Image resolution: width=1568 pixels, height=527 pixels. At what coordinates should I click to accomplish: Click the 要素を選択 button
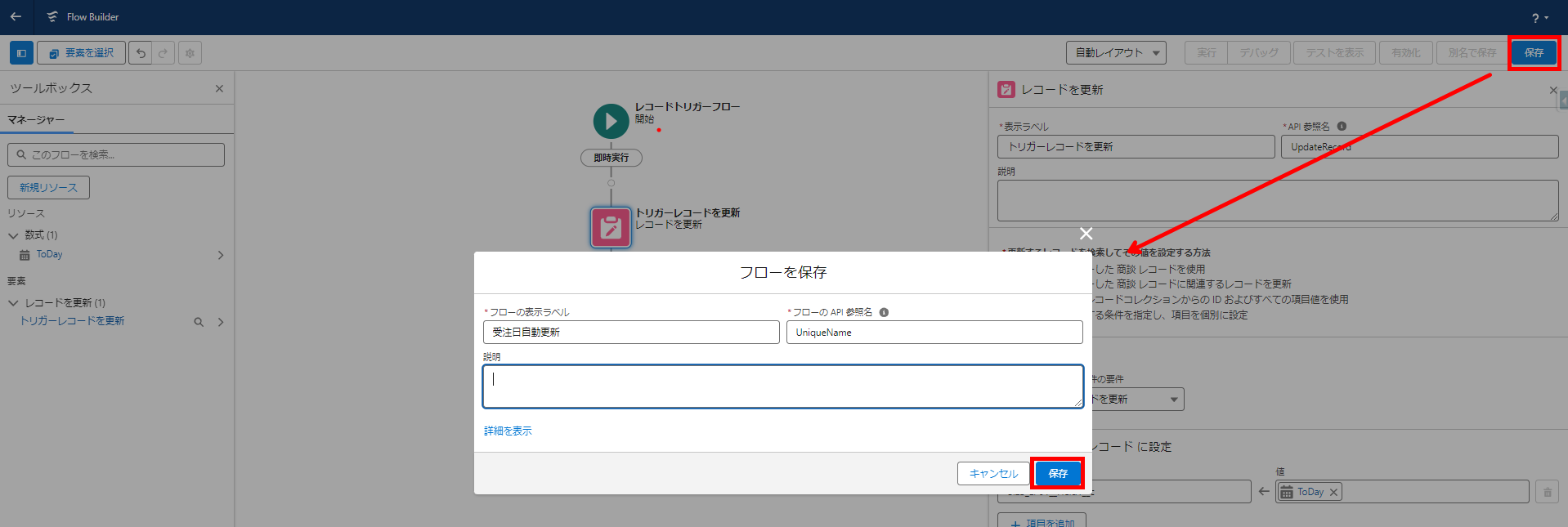(x=81, y=53)
